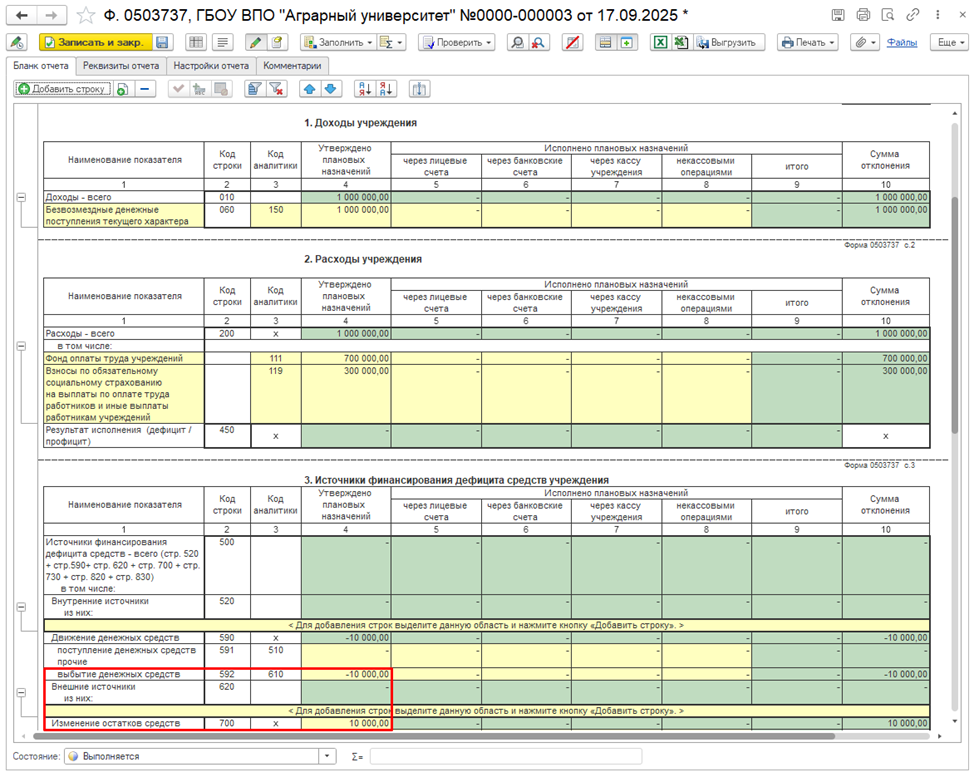Collapse the Внутренние источники group

pyautogui.click(x=22, y=607)
